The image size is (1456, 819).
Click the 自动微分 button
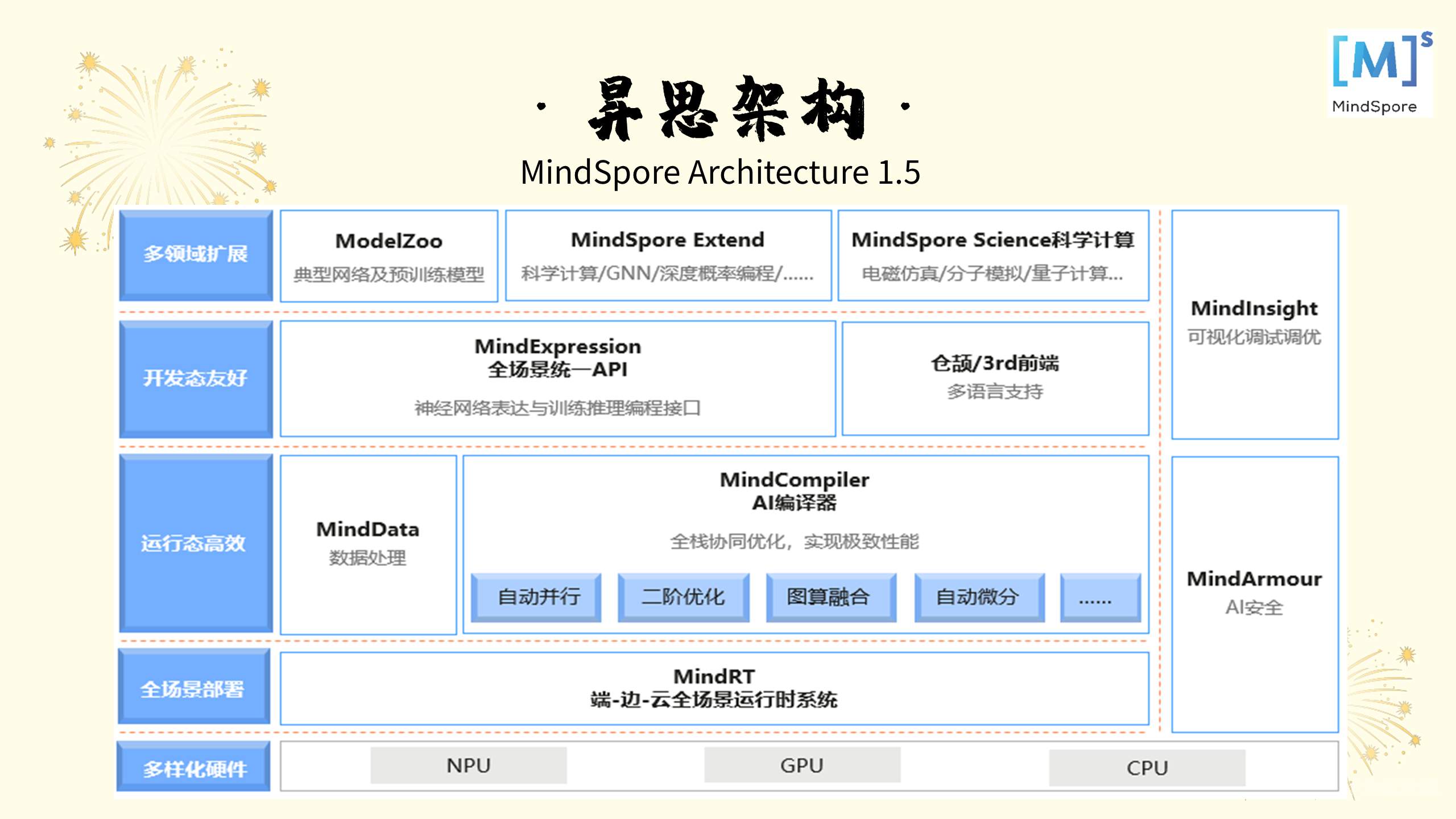pyautogui.click(x=979, y=597)
